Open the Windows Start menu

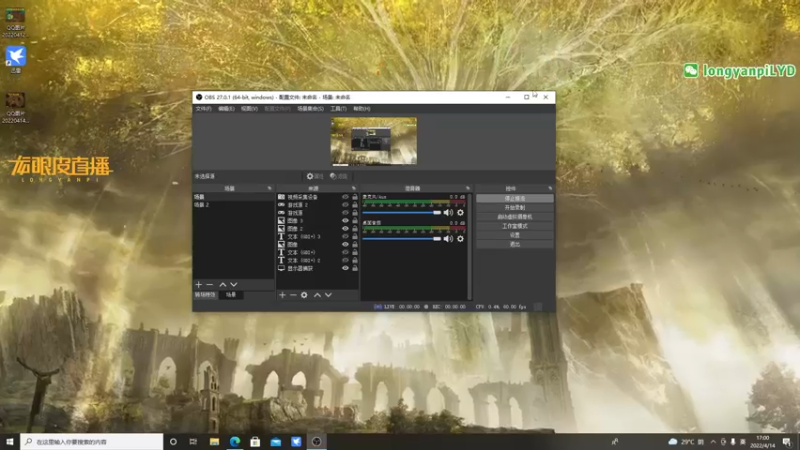[10, 442]
